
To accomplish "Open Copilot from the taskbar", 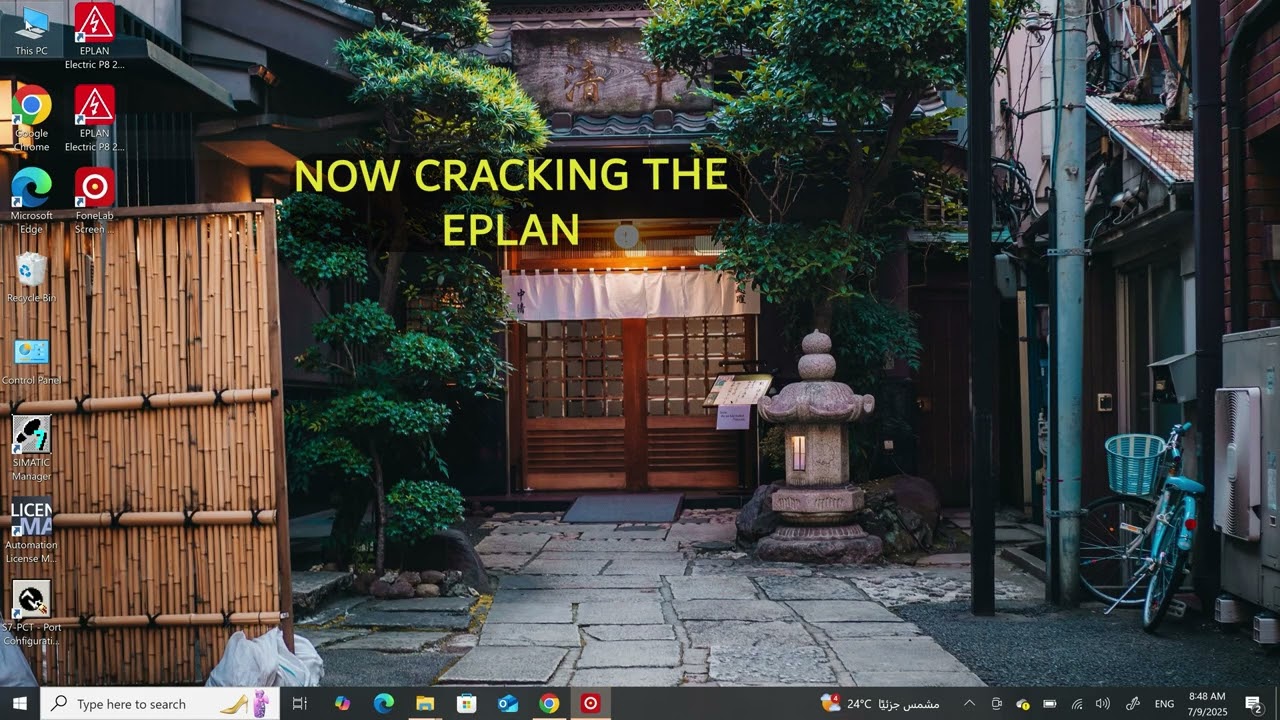I will point(342,704).
